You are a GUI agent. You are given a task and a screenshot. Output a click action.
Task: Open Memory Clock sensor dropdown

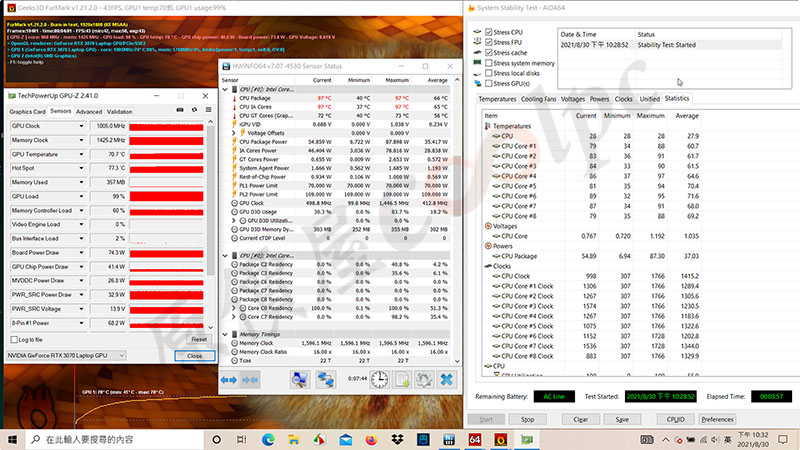coord(81,140)
